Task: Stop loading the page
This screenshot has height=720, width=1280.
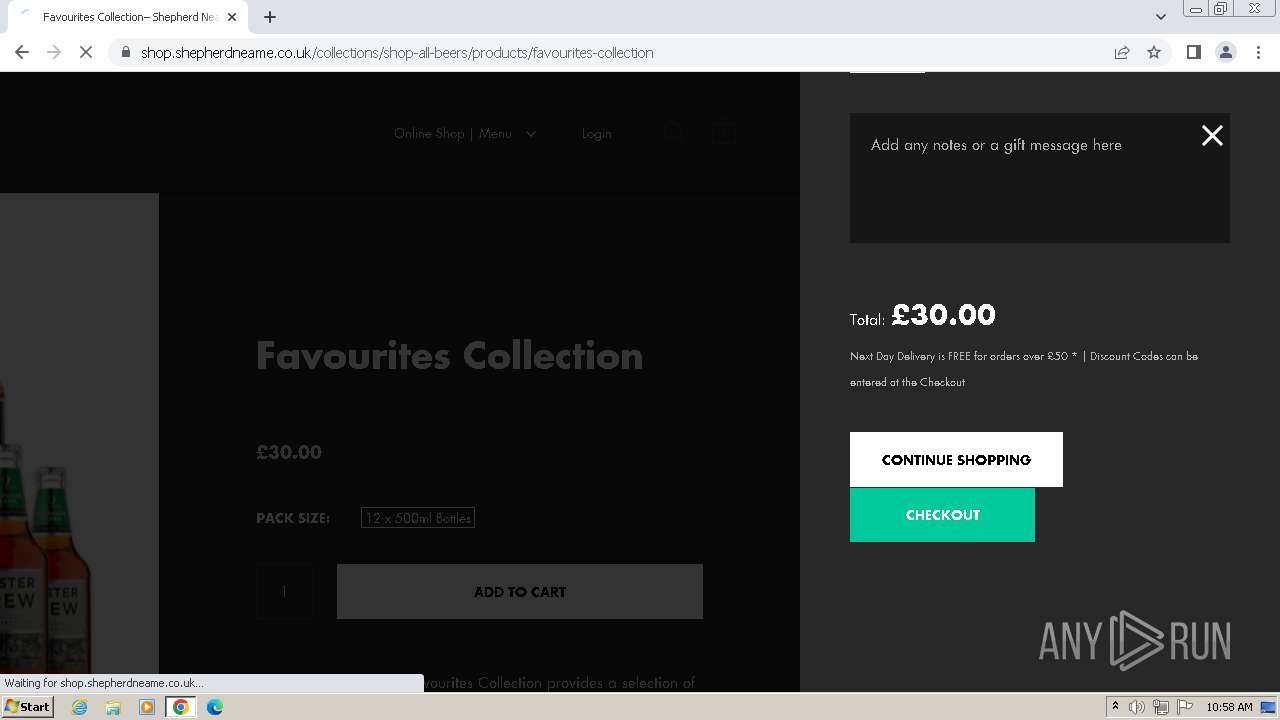Action: click(86, 53)
